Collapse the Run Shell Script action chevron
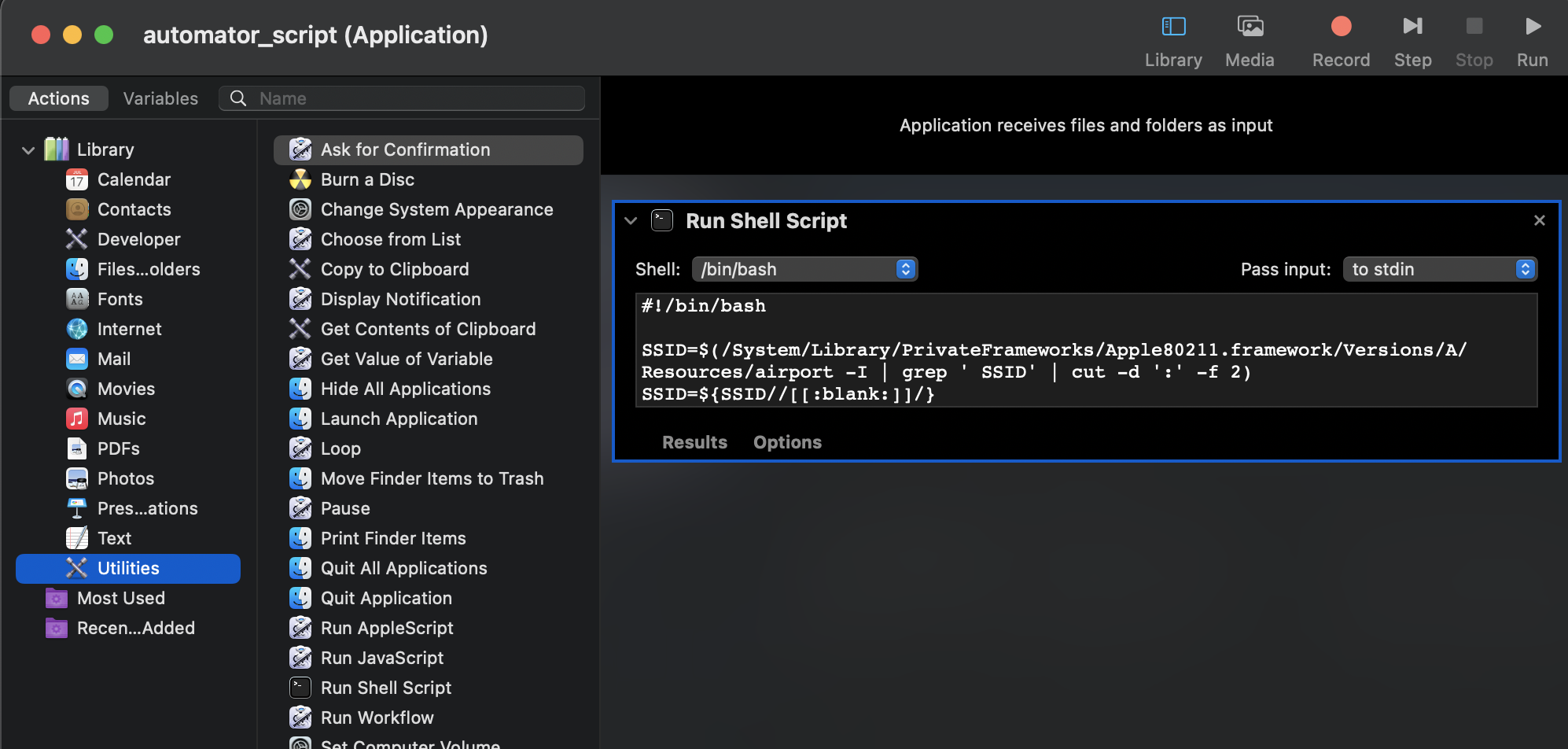 [x=631, y=221]
